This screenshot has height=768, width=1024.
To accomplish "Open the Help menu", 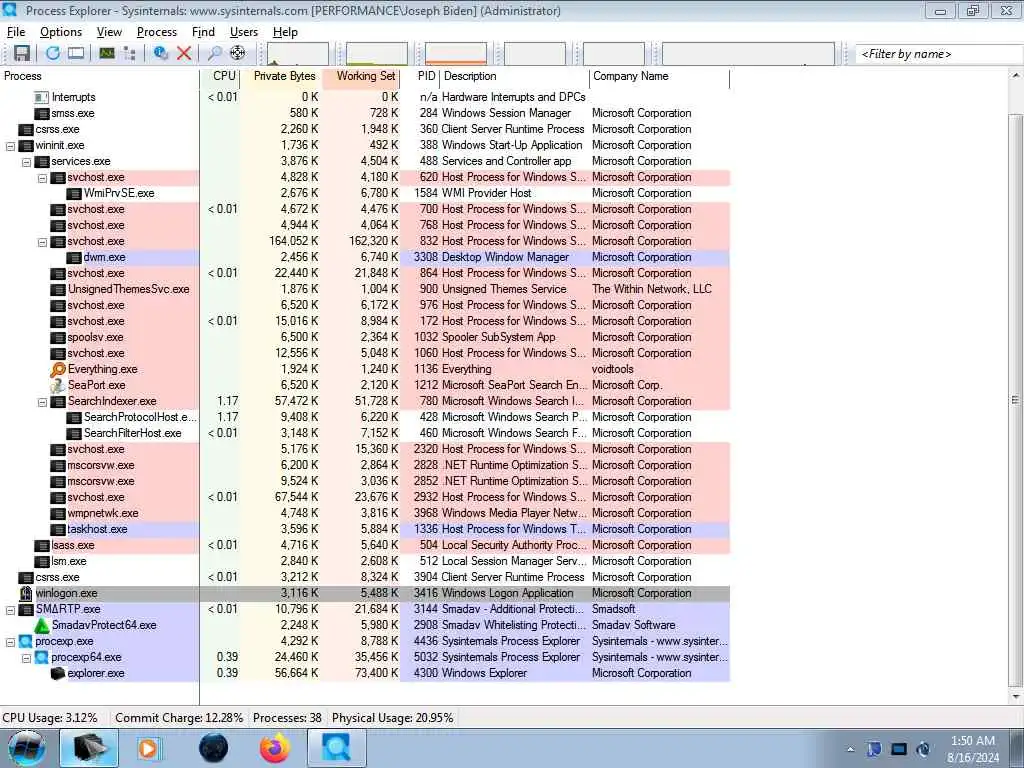I will (285, 32).
